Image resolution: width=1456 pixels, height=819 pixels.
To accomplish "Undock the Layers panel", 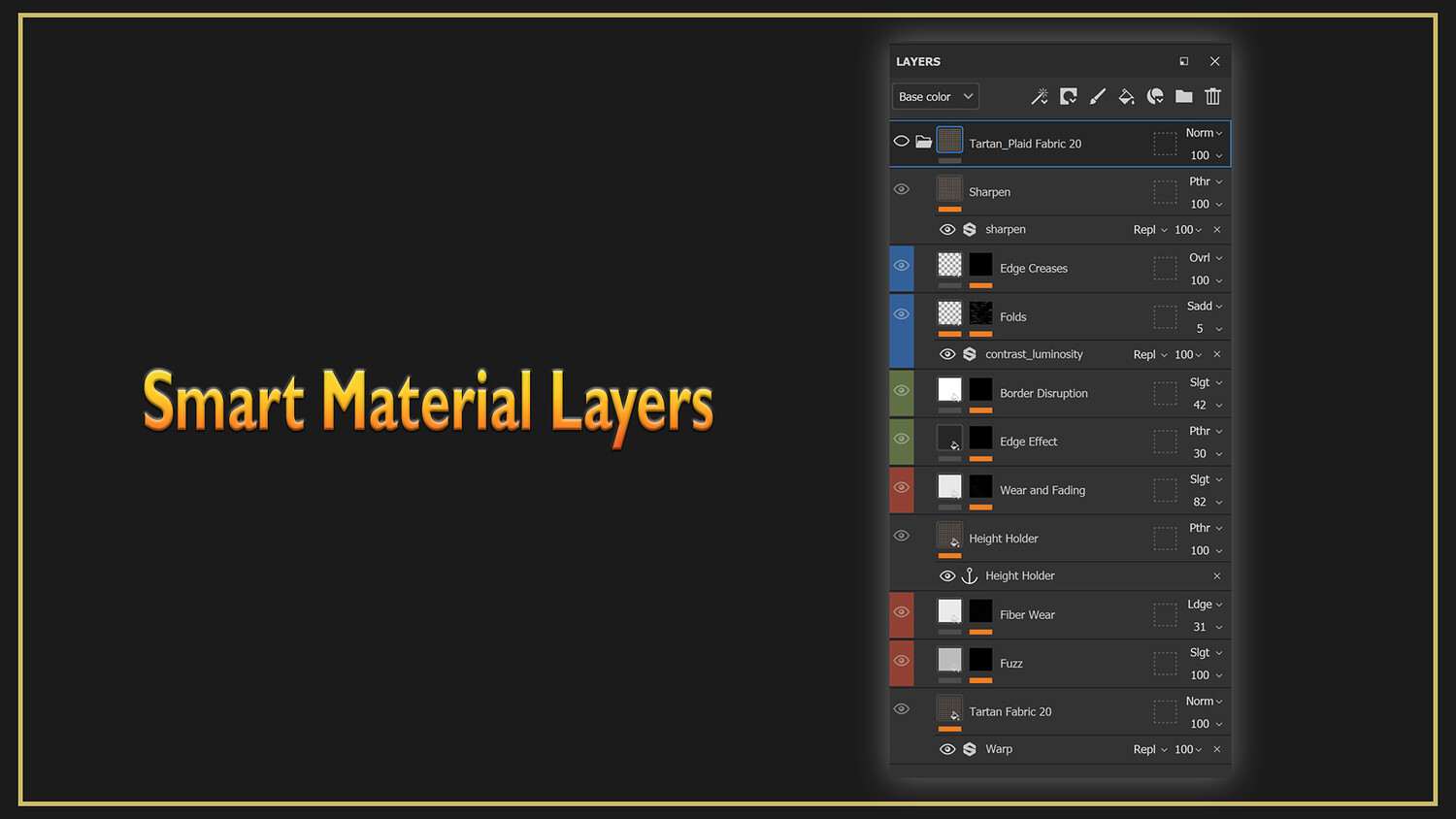I will pos(1184,61).
